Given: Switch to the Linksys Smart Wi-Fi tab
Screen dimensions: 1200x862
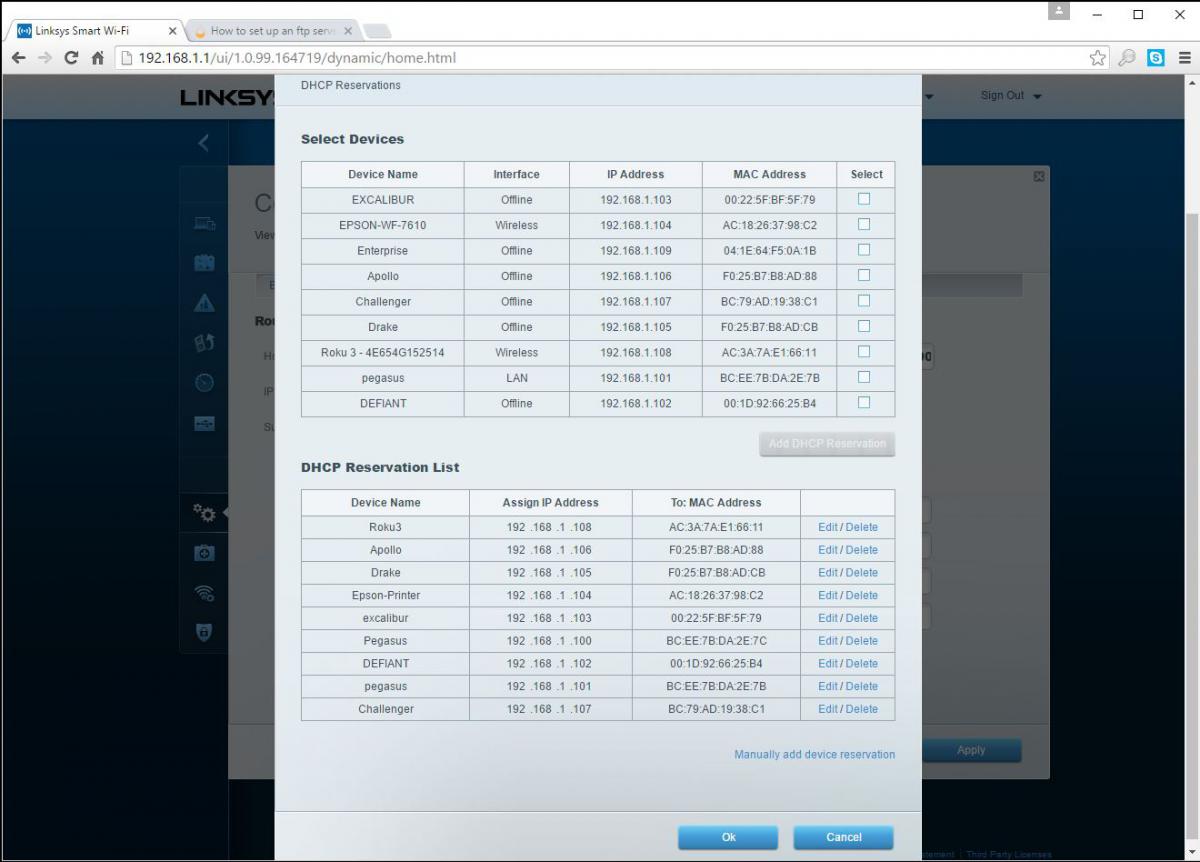Looking at the screenshot, I should 94,30.
